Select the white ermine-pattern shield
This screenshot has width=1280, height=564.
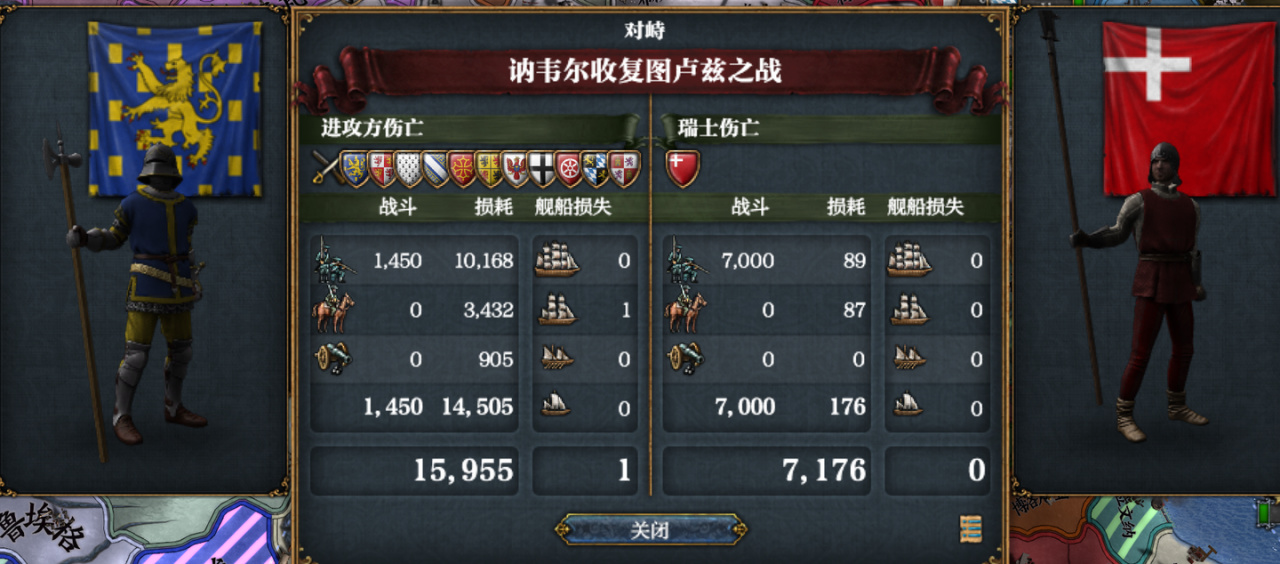pyautogui.click(x=408, y=169)
